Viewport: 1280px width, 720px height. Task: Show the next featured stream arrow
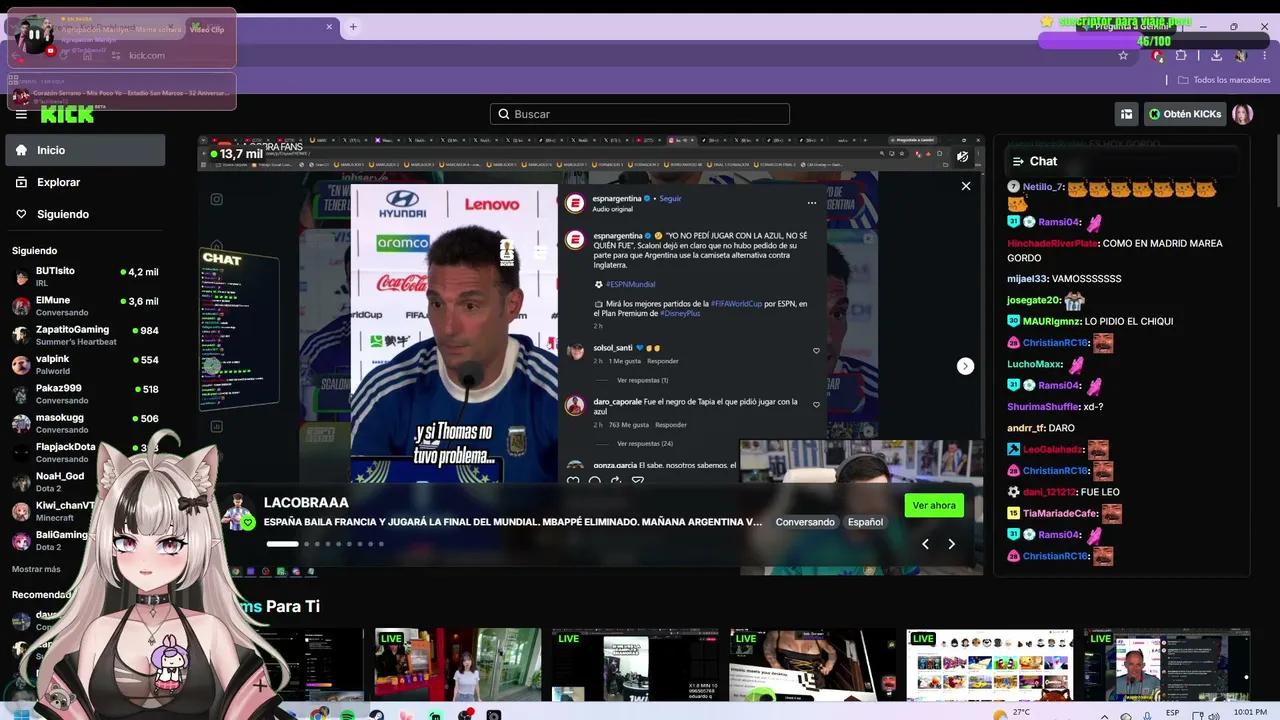pos(951,544)
